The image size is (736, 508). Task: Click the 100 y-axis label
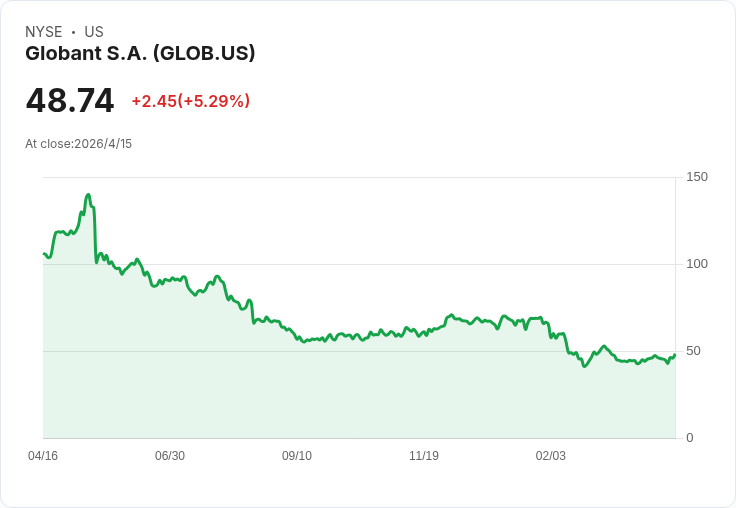coord(697,264)
